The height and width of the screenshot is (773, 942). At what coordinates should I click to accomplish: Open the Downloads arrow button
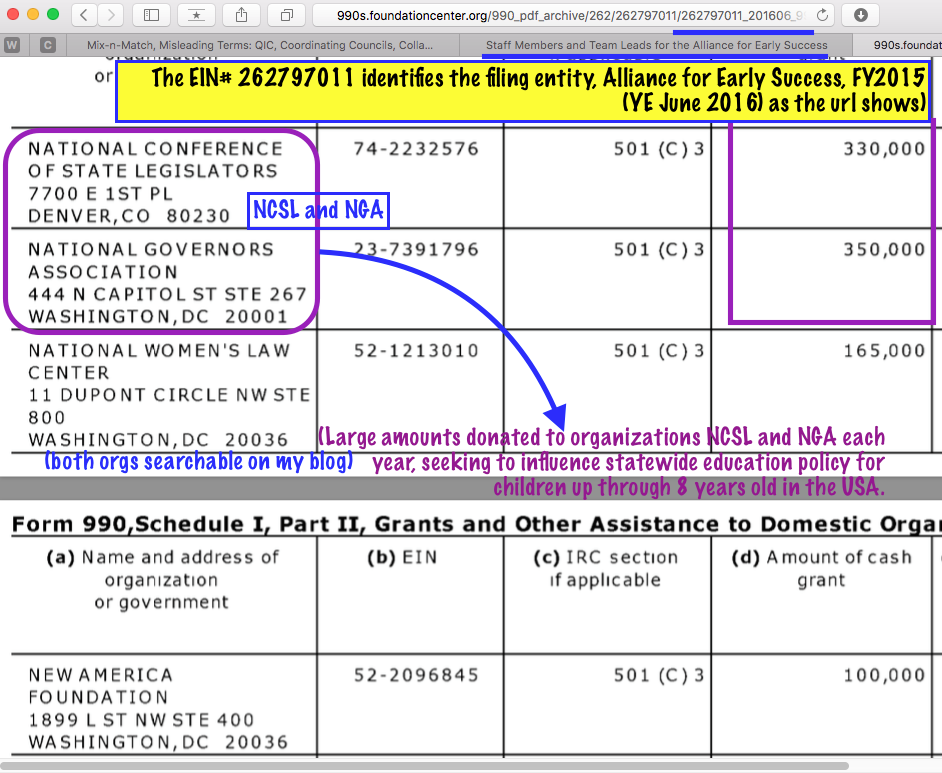(860, 15)
